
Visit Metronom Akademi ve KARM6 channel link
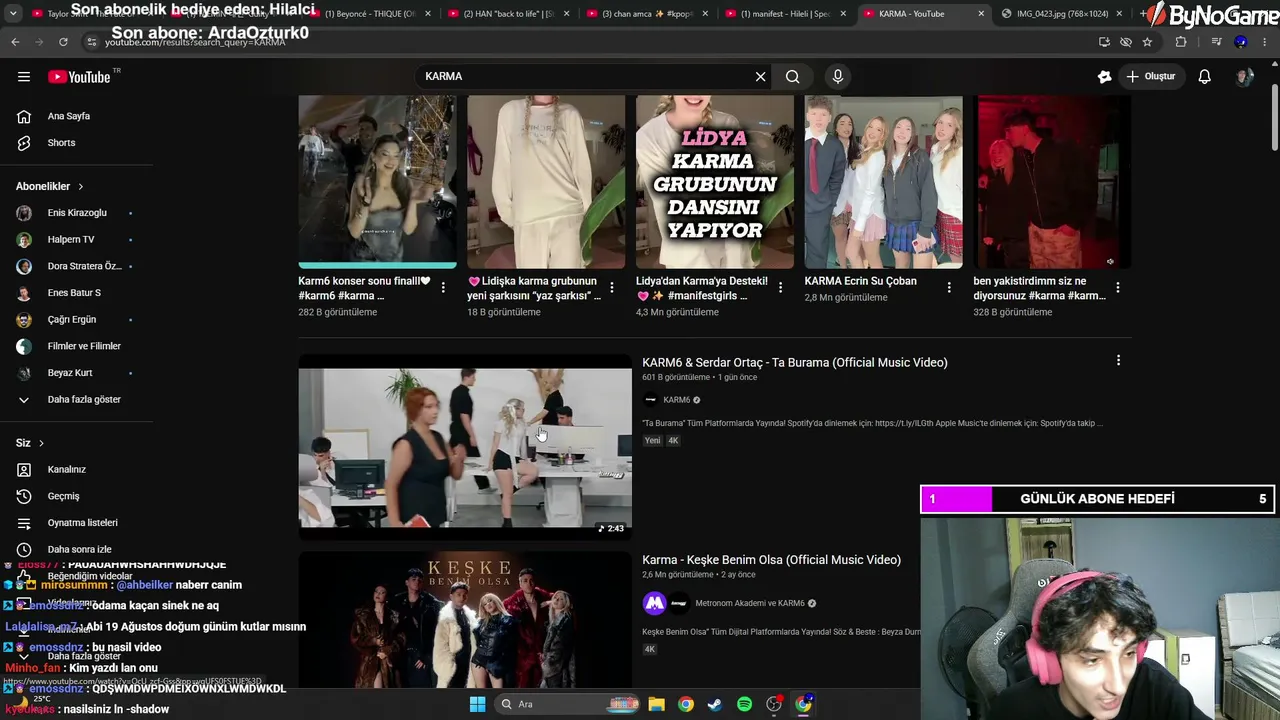click(x=750, y=603)
